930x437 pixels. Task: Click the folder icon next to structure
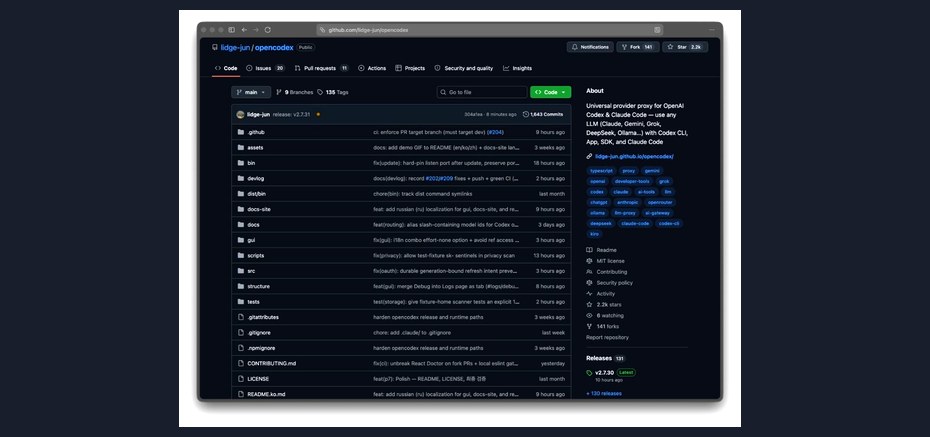coord(241,286)
